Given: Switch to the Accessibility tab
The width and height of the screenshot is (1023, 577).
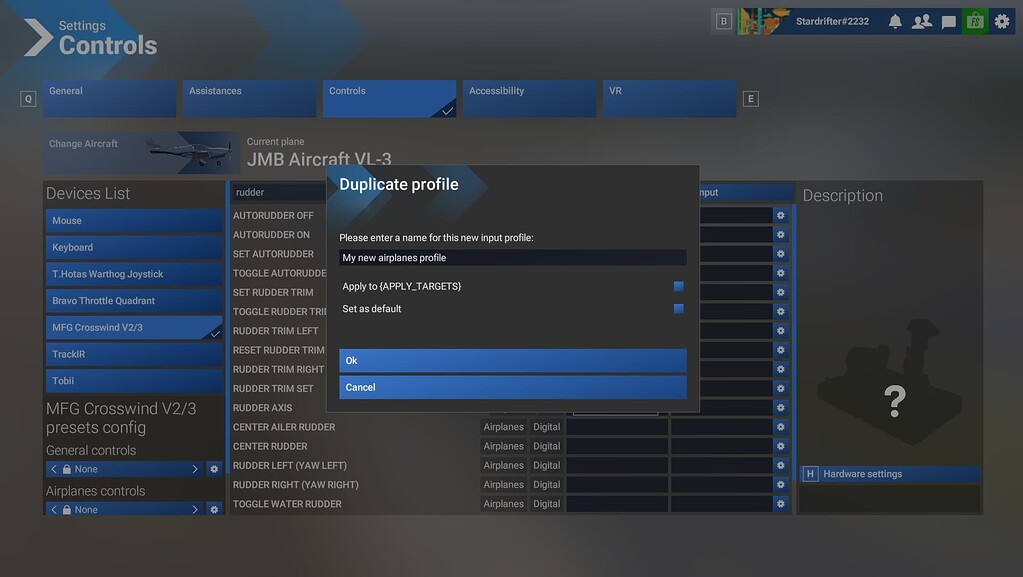Looking at the screenshot, I should (x=528, y=97).
